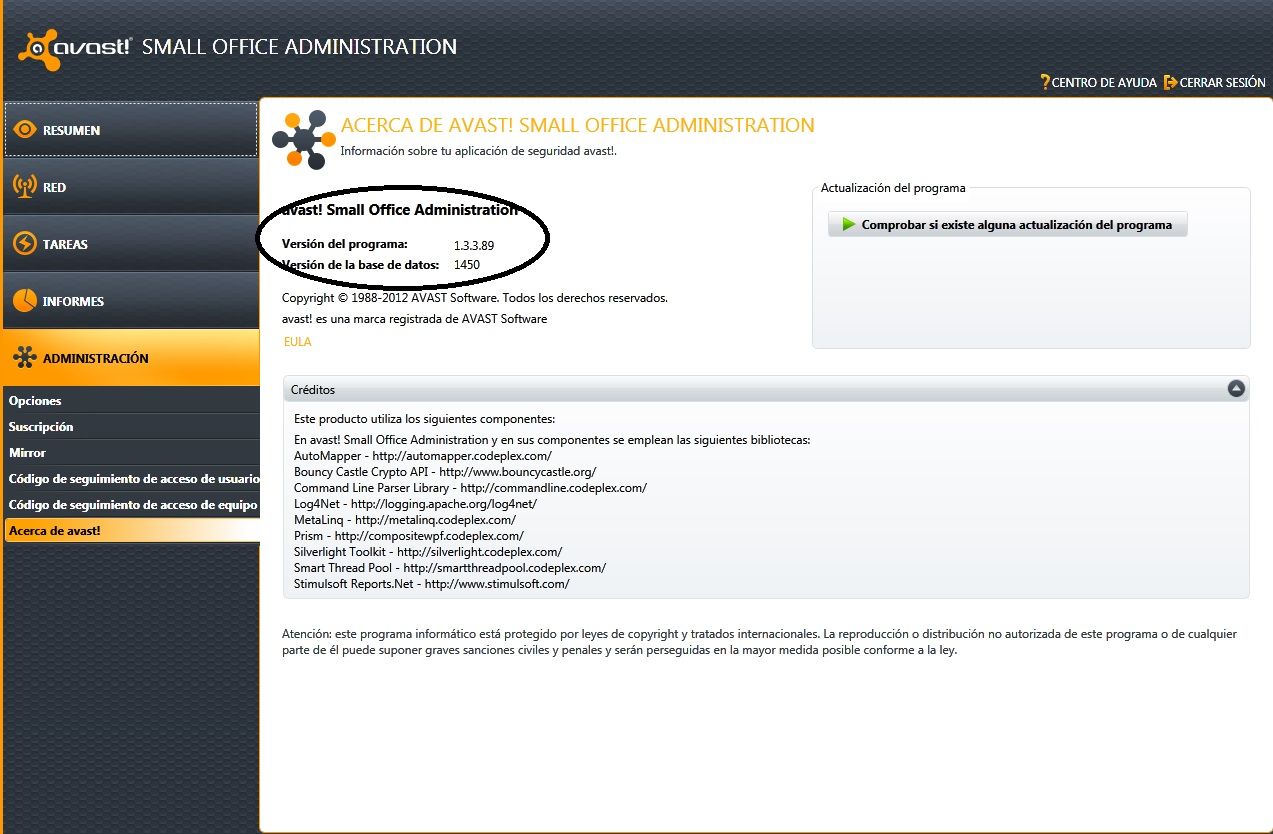This screenshot has height=834, width=1273.
Task: Check whether a program update exists
Action: [1007, 225]
